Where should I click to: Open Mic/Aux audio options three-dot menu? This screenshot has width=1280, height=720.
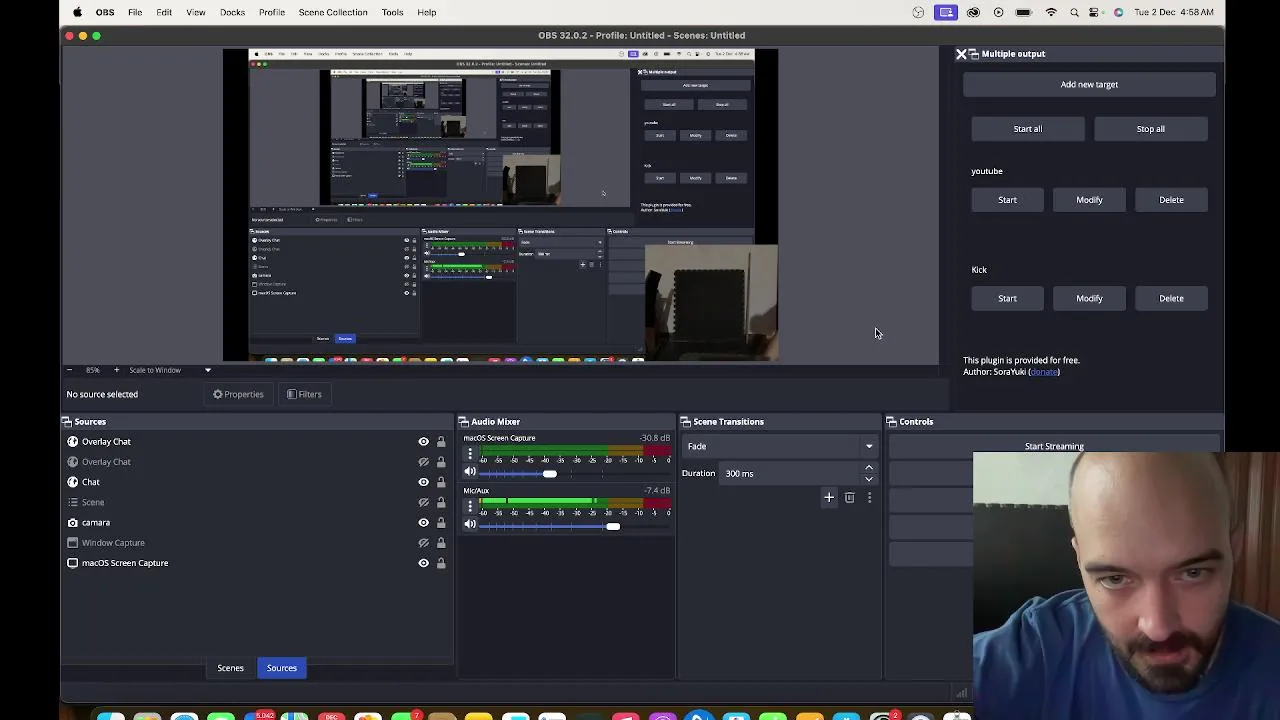pyautogui.click(x=470, y=506)
